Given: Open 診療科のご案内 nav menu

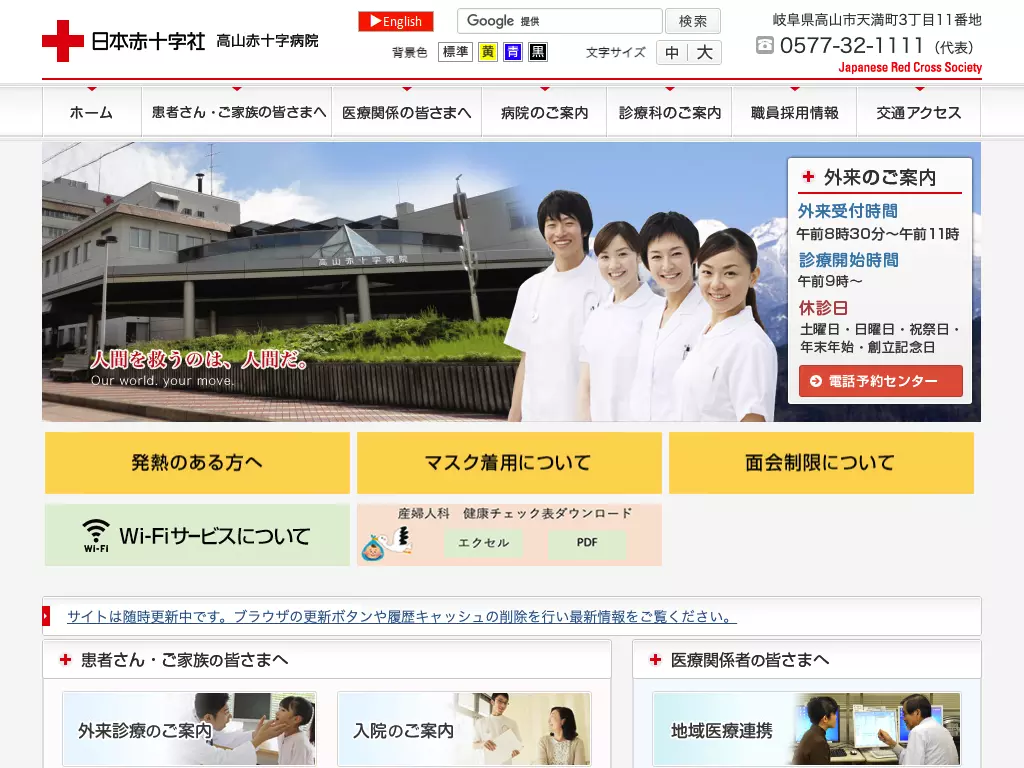Looking at the screenshot, I should [669, 112].
